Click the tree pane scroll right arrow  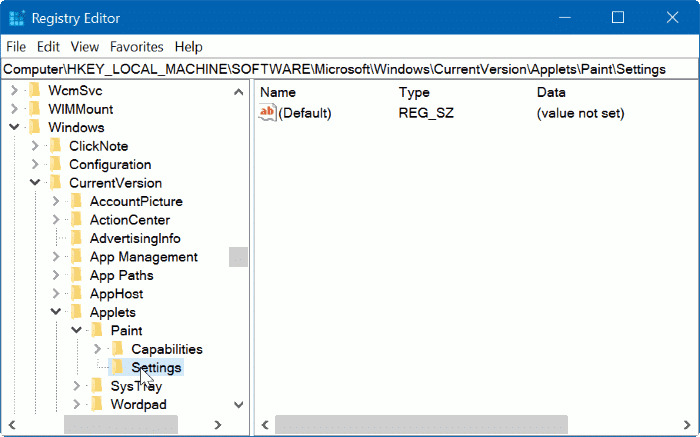(218, 425)
